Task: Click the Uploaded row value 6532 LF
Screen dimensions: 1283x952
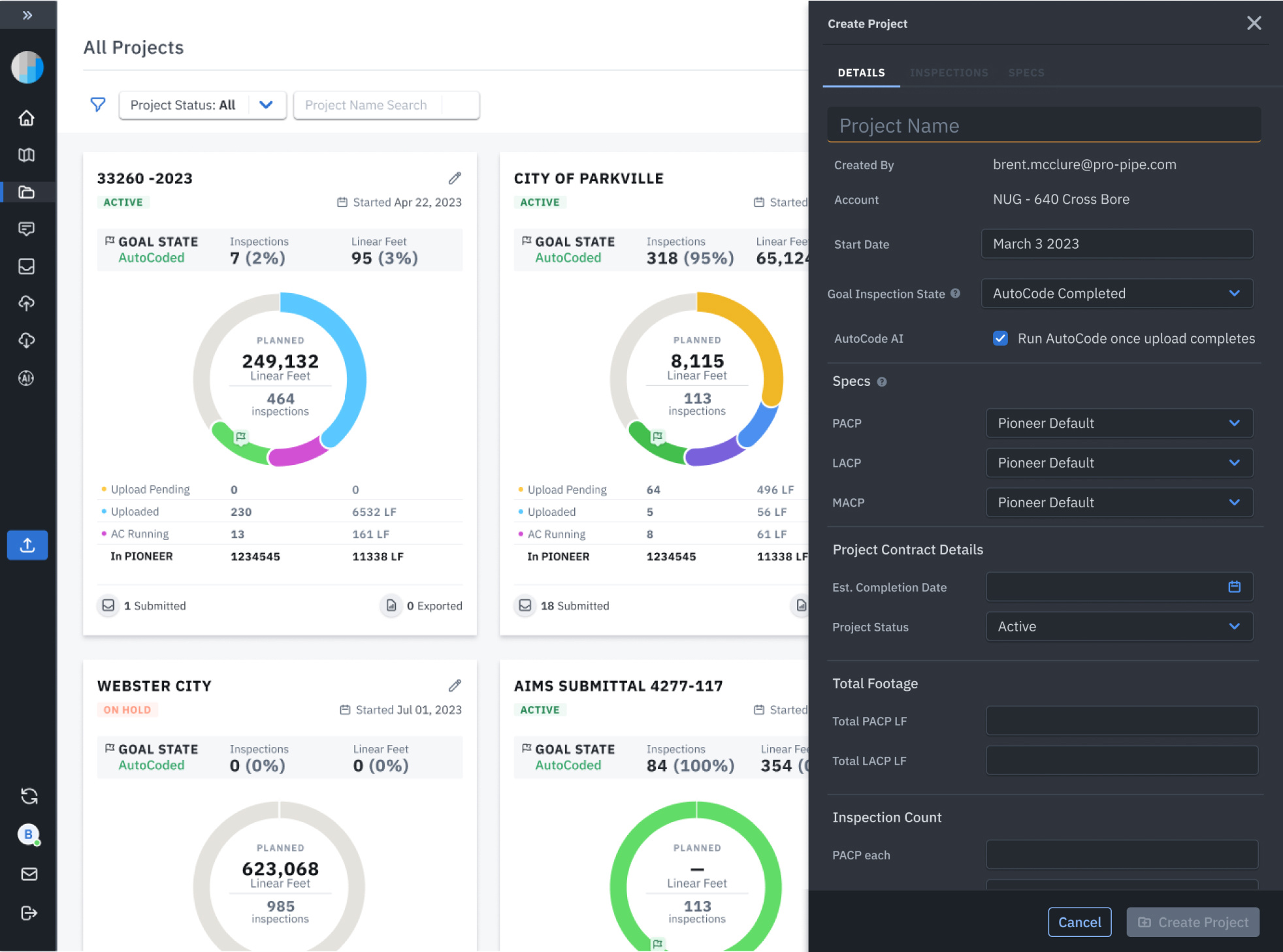Action: click(374, 512)
